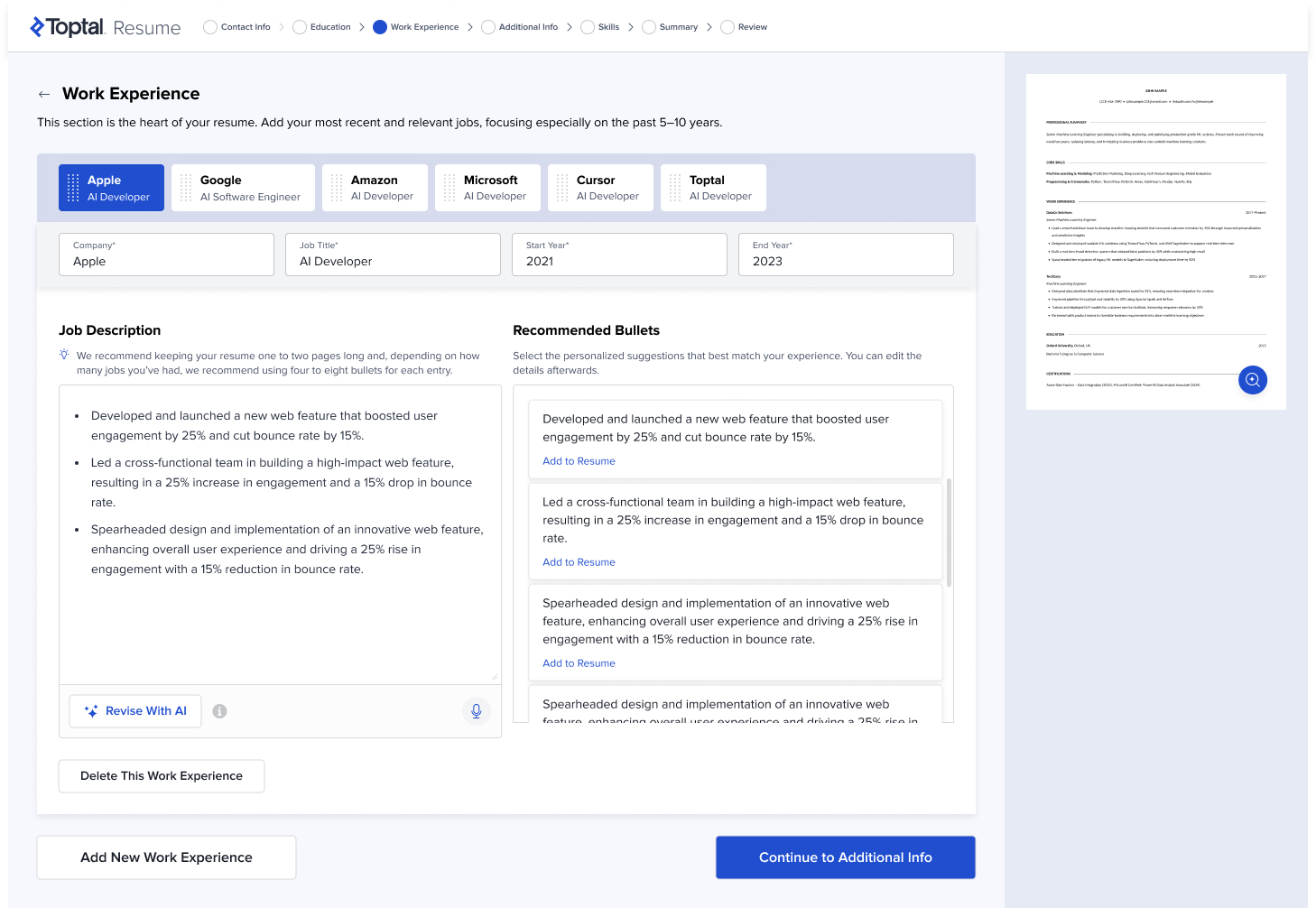Click the Education step label
Viewport: 1316px width, 908px height.
pyautogui.click(x=330, y=27)
